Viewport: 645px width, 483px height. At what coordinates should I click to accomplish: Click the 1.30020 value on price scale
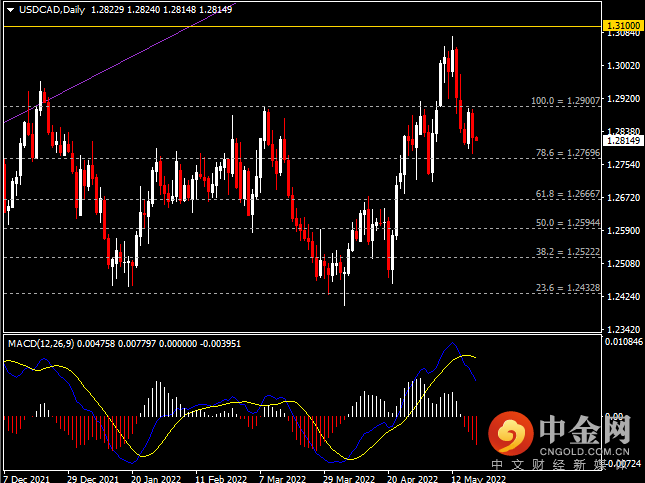coord(623,66)
